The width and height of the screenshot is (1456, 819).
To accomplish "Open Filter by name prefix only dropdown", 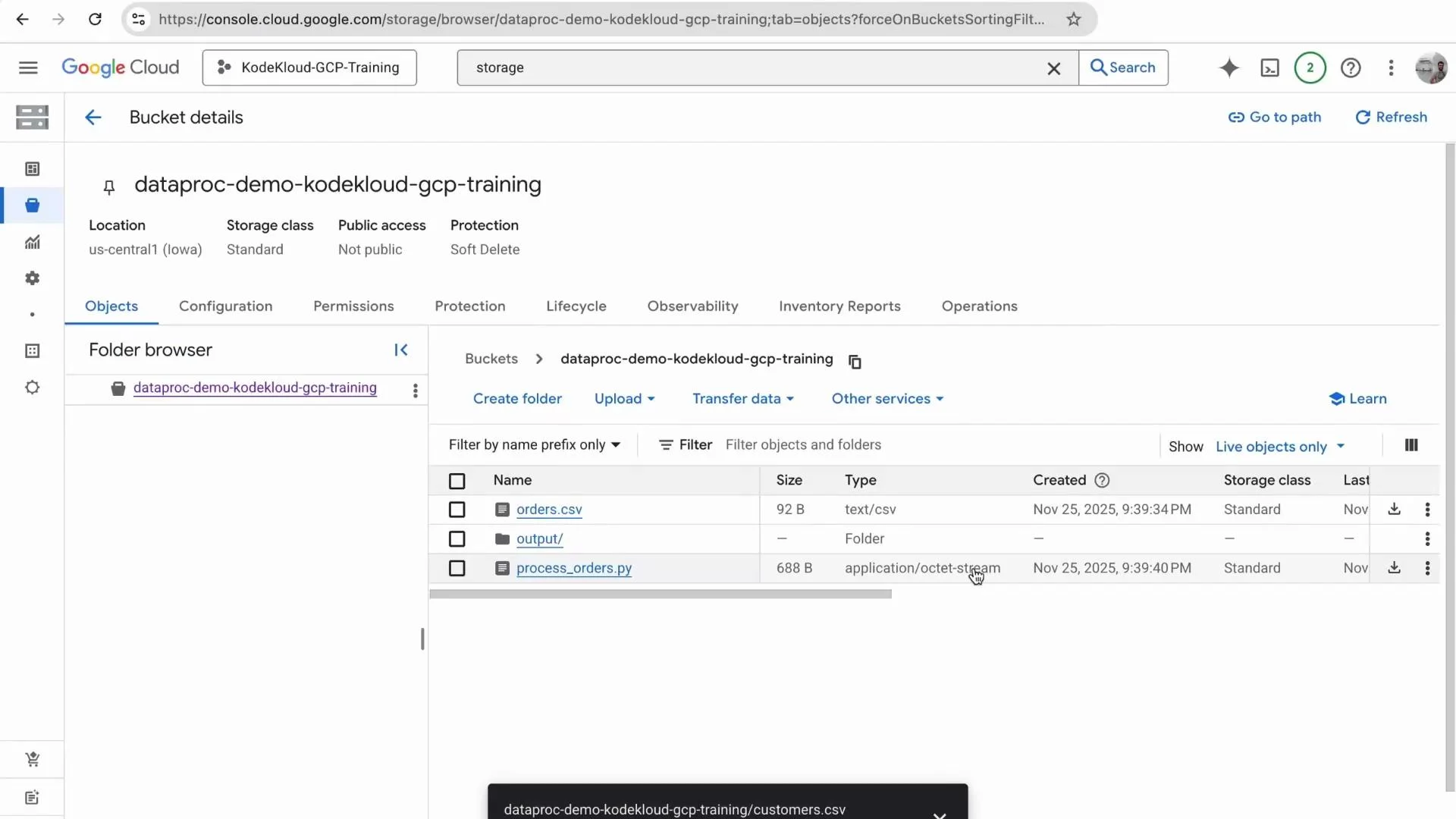I will tap(535, 444).
